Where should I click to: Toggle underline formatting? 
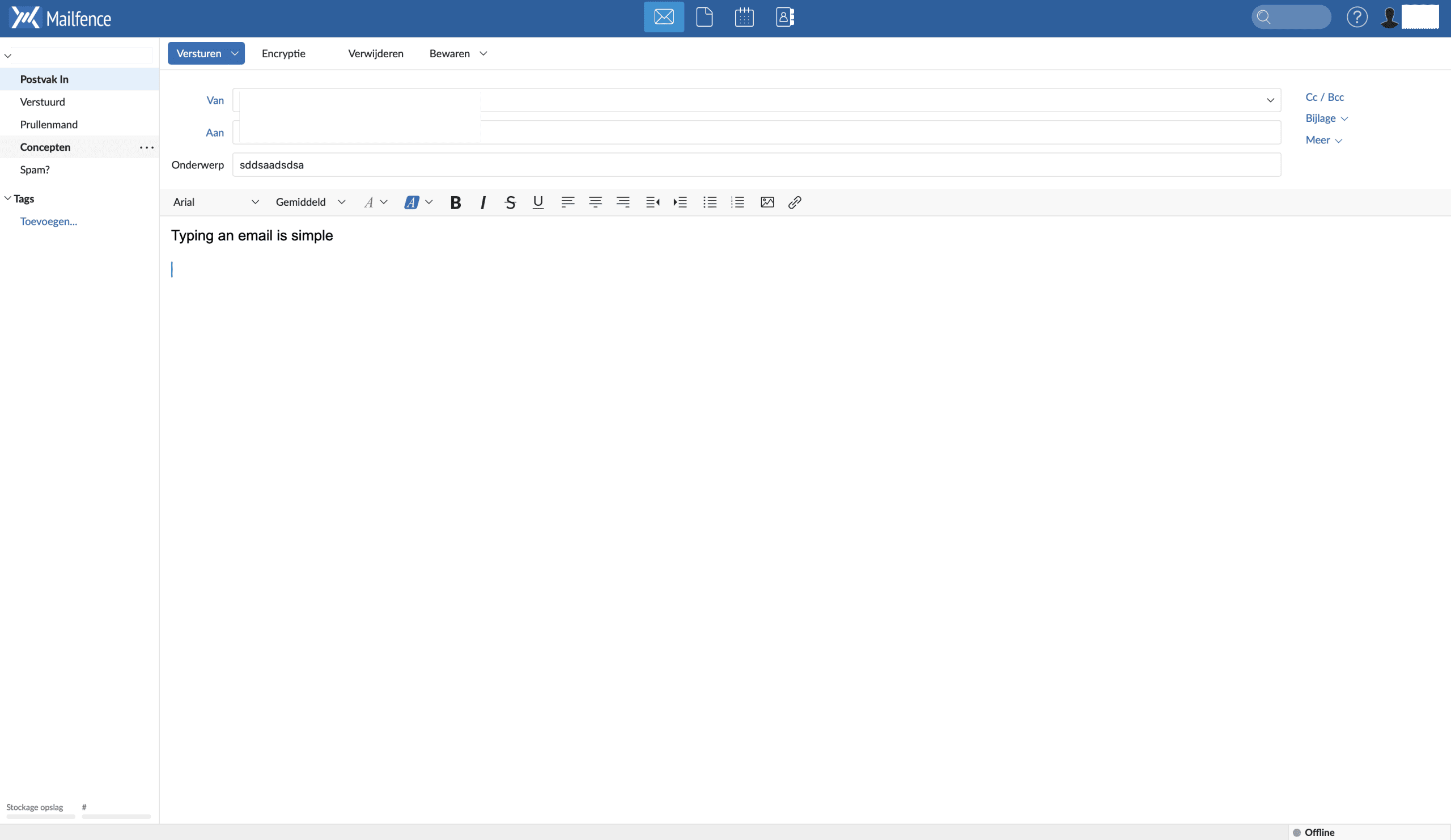pyautogui.click(x=538, y=202)
